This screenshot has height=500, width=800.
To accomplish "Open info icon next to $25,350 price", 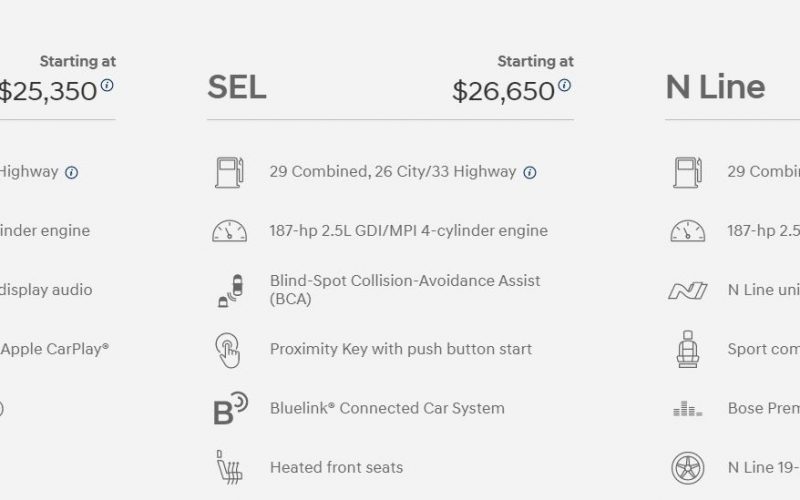I will [x=107, y=85].
